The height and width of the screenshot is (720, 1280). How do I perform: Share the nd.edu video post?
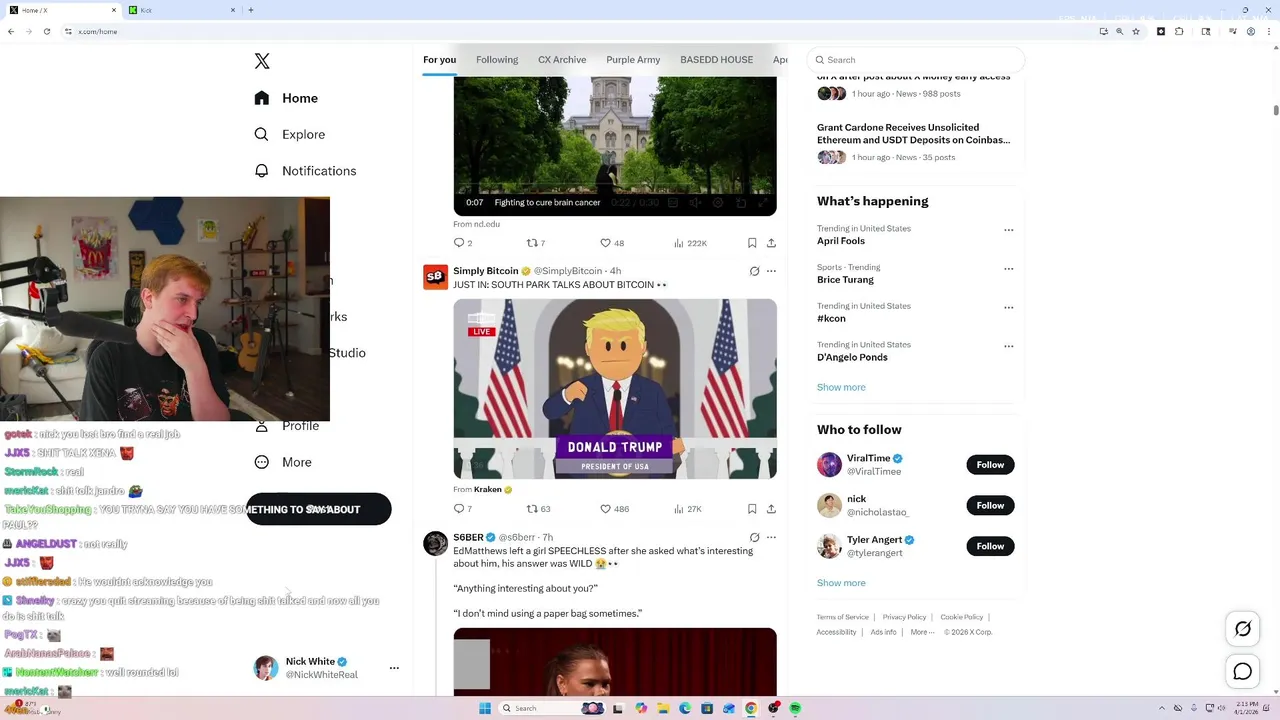click(x=771, y=243)
